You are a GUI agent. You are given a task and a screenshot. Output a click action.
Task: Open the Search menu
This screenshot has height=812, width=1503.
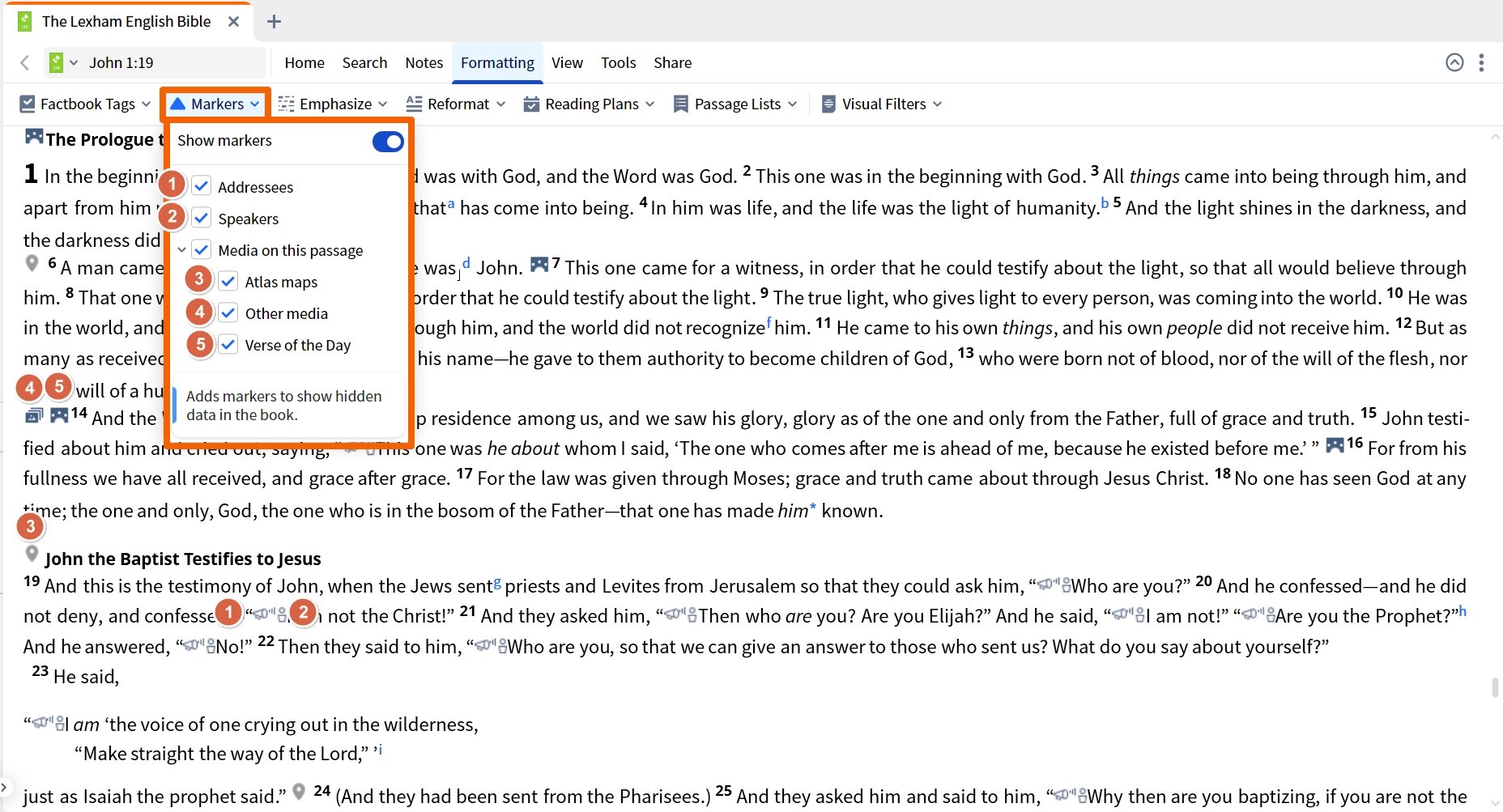364,62
